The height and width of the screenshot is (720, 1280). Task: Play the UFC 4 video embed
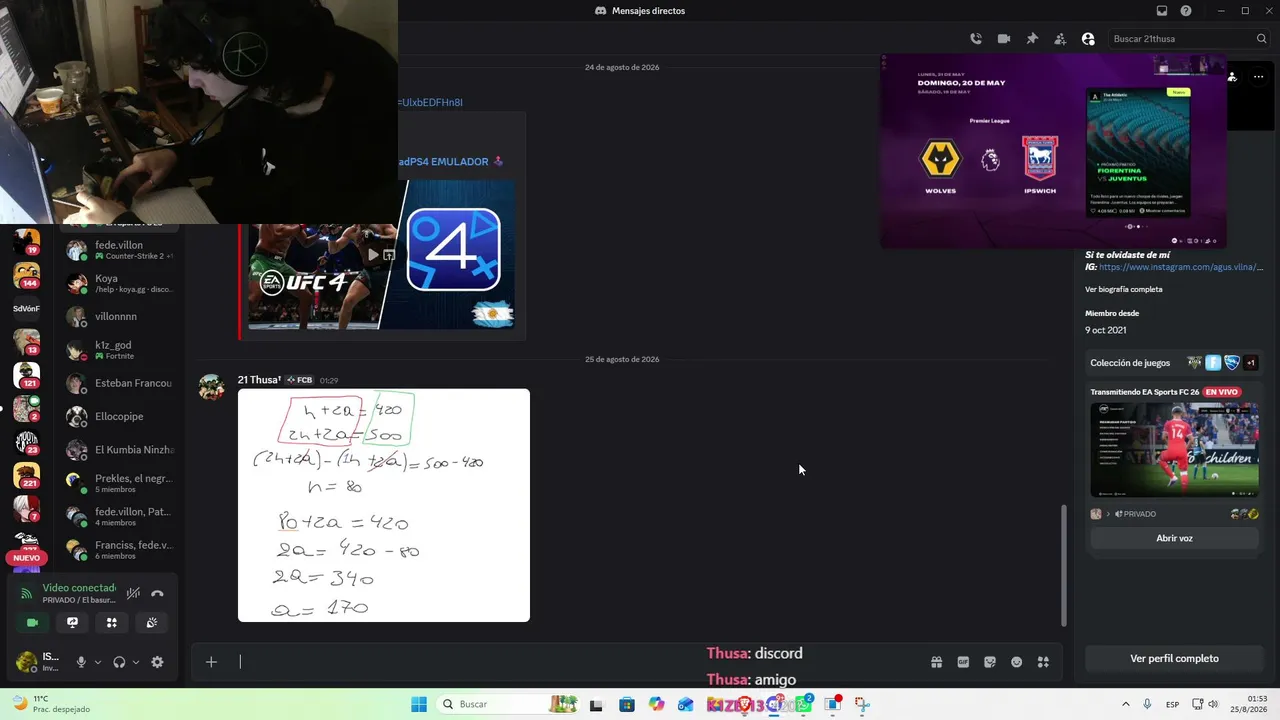[374, 254]
